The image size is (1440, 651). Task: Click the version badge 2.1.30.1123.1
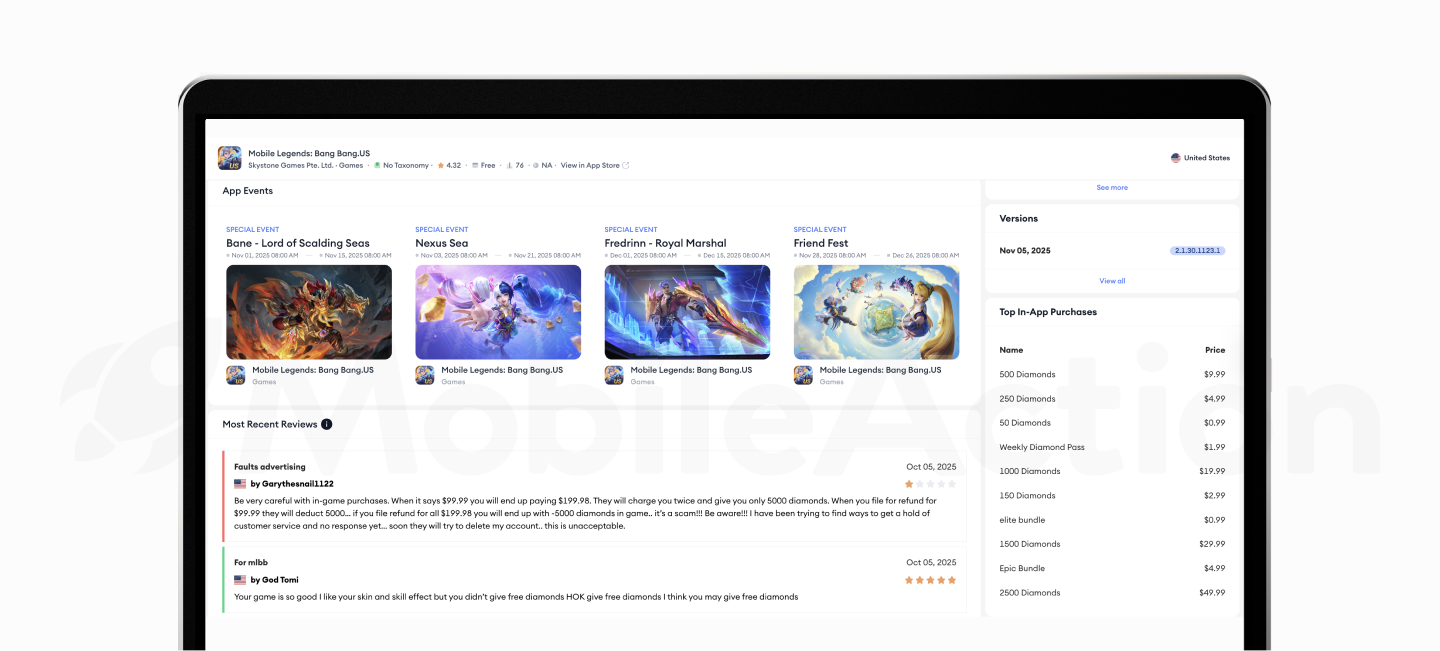click(1197, 251)
